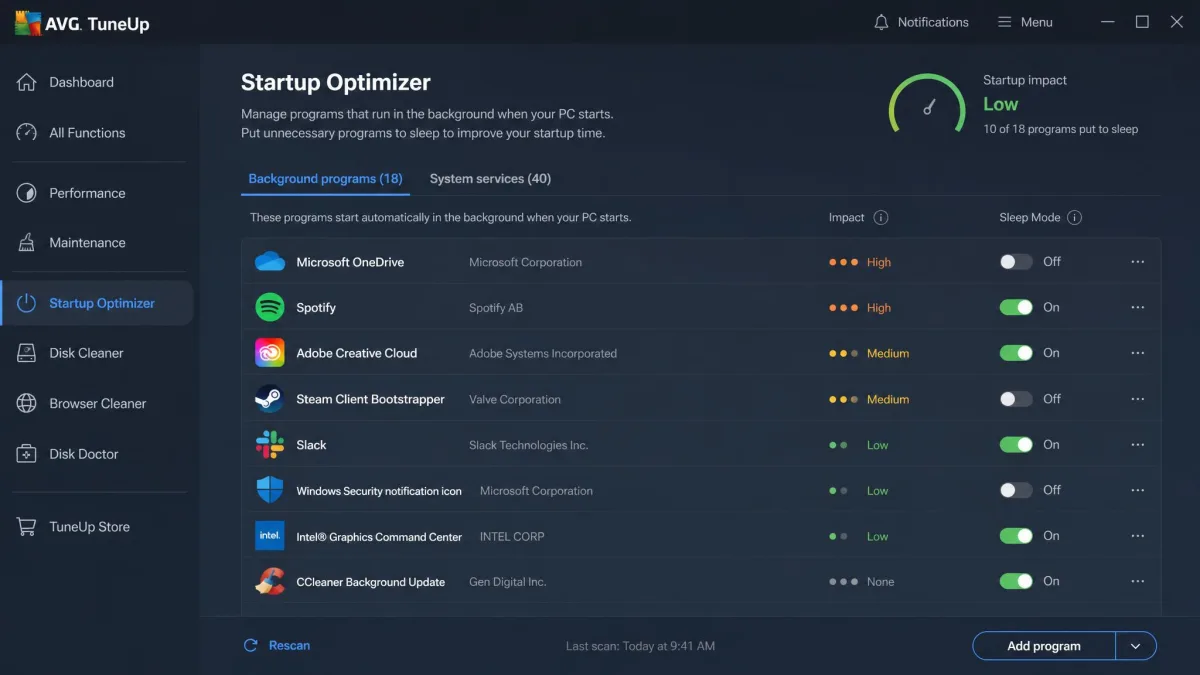Image resolution: width=1200 pixels, height=675 pixels.
Task: Click the Rescan refresh icon
Action: 251,645
